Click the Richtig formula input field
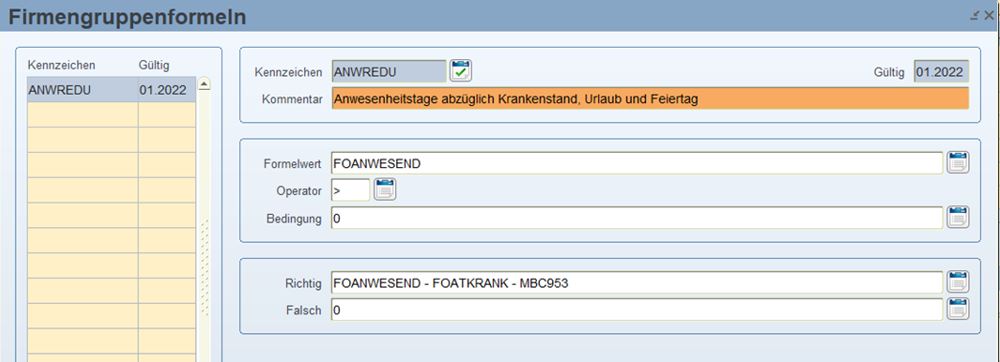 [637, 282]
